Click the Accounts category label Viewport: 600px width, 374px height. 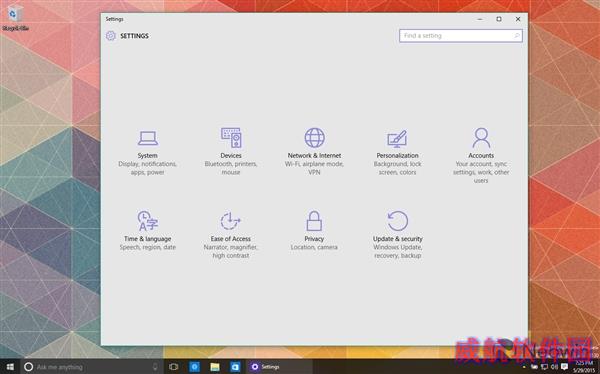[x=481, y=155]
